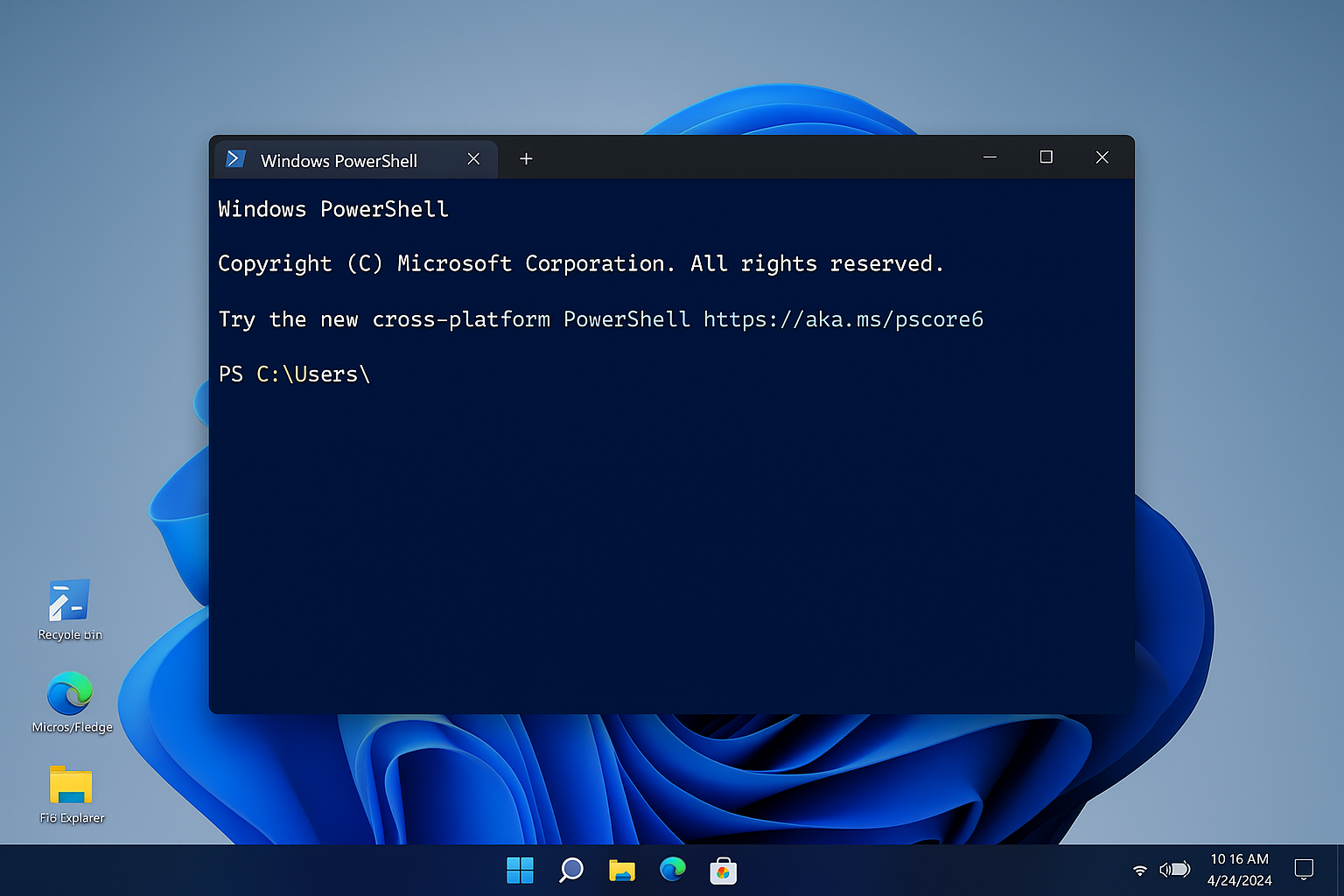This screenshot has height=896, width=1344.
Task: Click "Try the new cross-platform PowerShell" text
Action: pyautogui.click(x=454, y=319)
